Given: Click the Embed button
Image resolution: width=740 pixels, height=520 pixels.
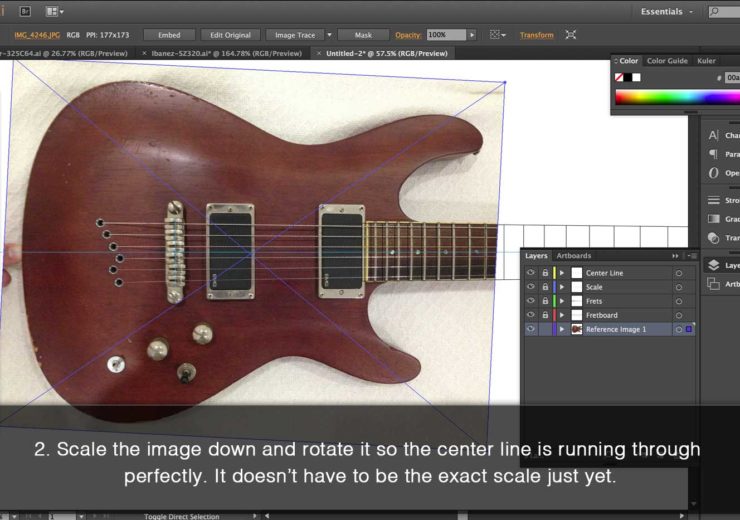Looking at the screenshot, I should click(169, 35).
